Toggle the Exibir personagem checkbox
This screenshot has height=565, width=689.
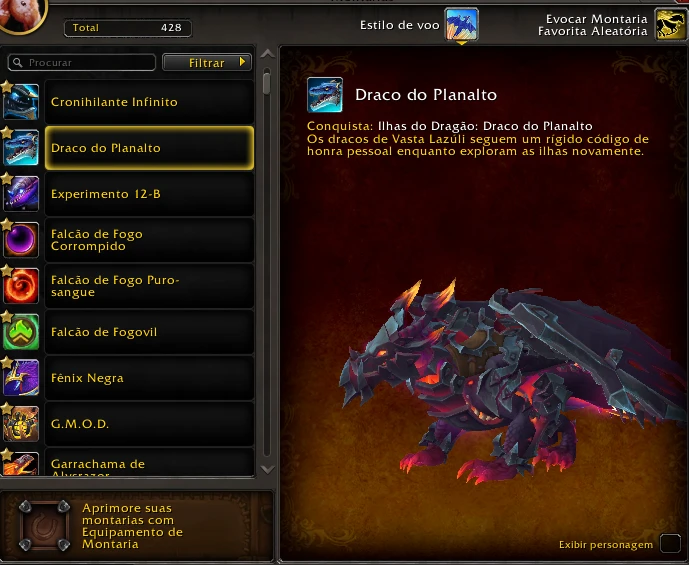[671, 543]
